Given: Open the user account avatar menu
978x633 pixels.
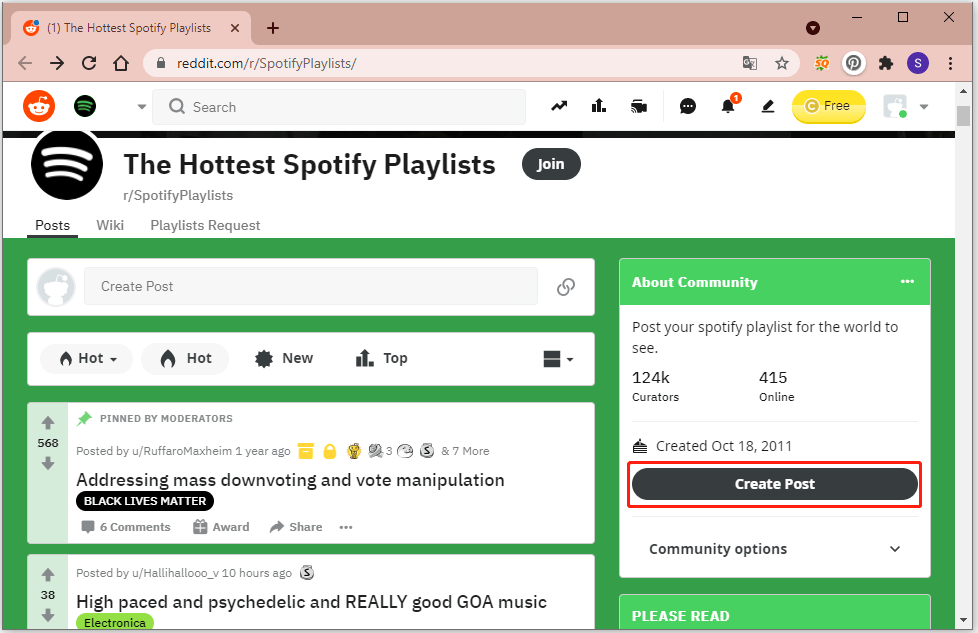Looking at the screenshot, I should pos(906,107).
